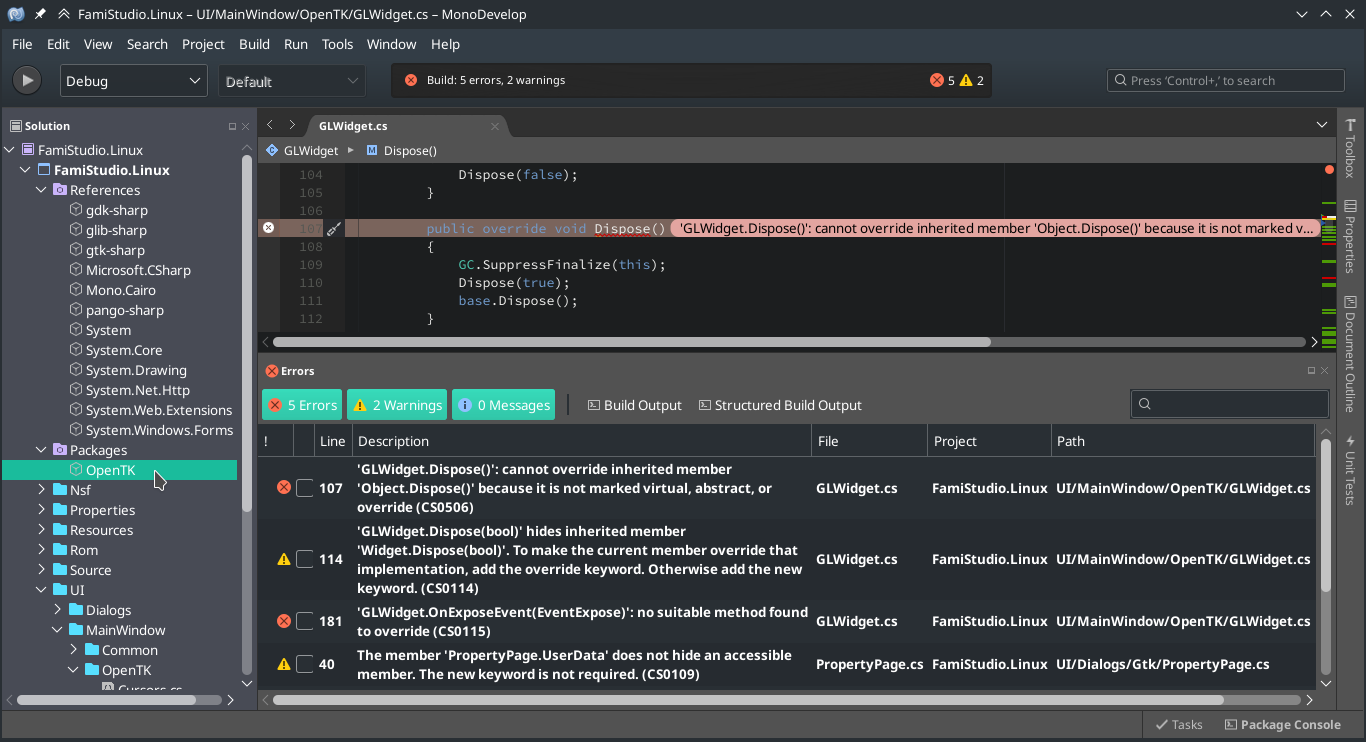Sort errors by the Description column
Screen dimensions: 1366x742
(x=582, y=441)
